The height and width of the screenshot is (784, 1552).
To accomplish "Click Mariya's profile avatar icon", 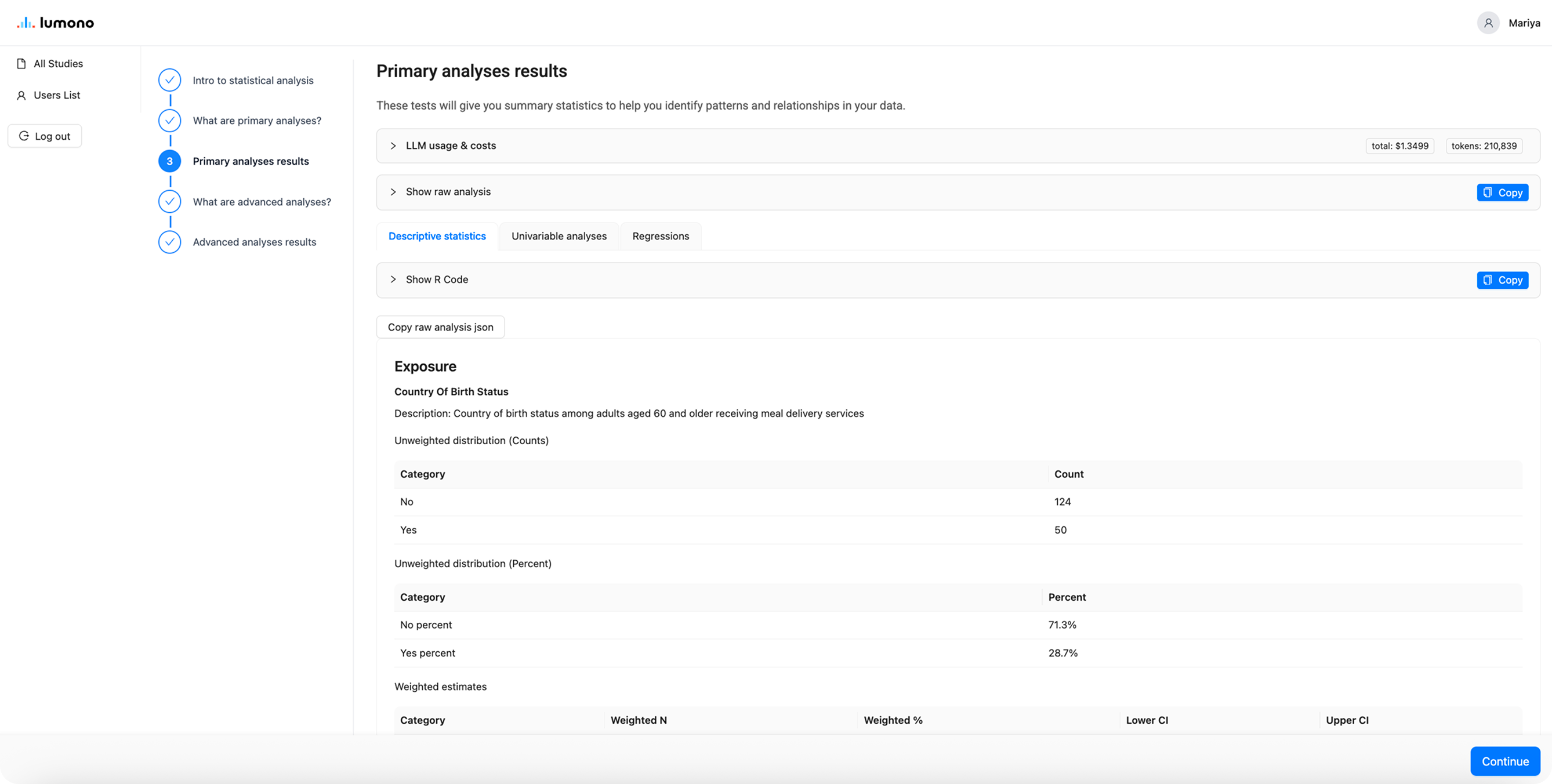I will pyautogui.click(x=1488, y=23).
